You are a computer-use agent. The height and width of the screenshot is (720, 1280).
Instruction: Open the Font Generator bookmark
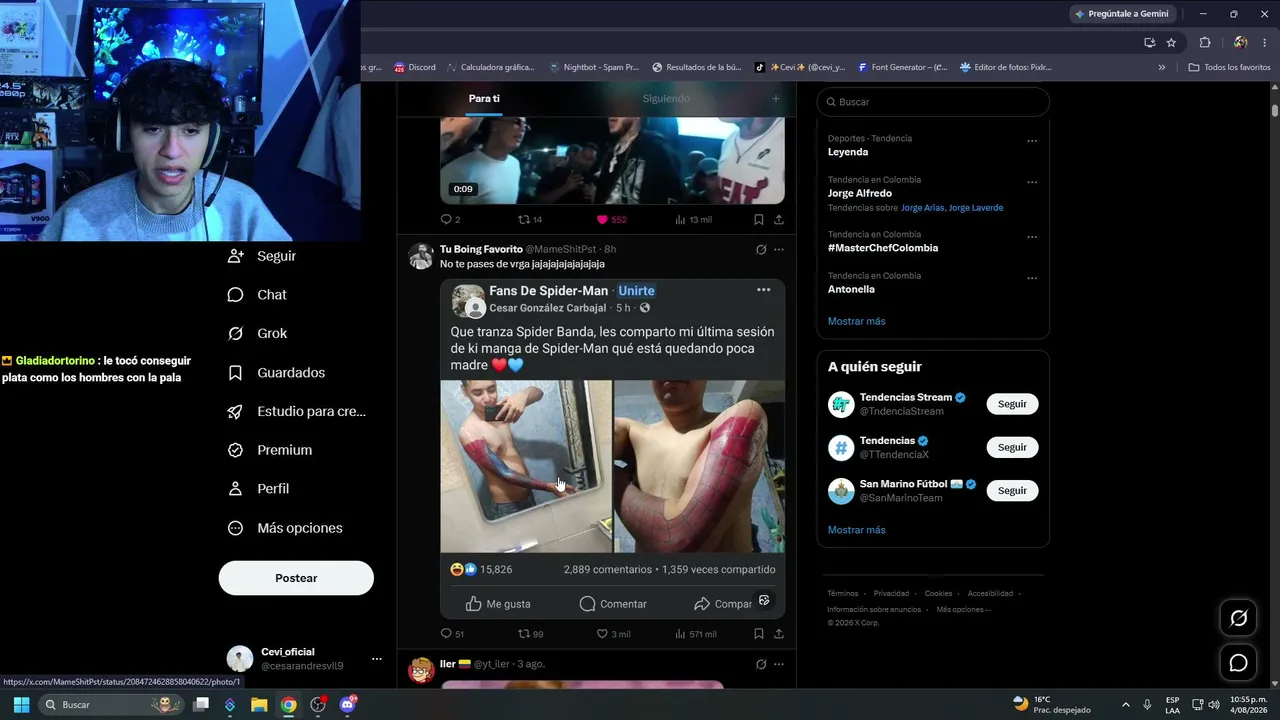902,67
